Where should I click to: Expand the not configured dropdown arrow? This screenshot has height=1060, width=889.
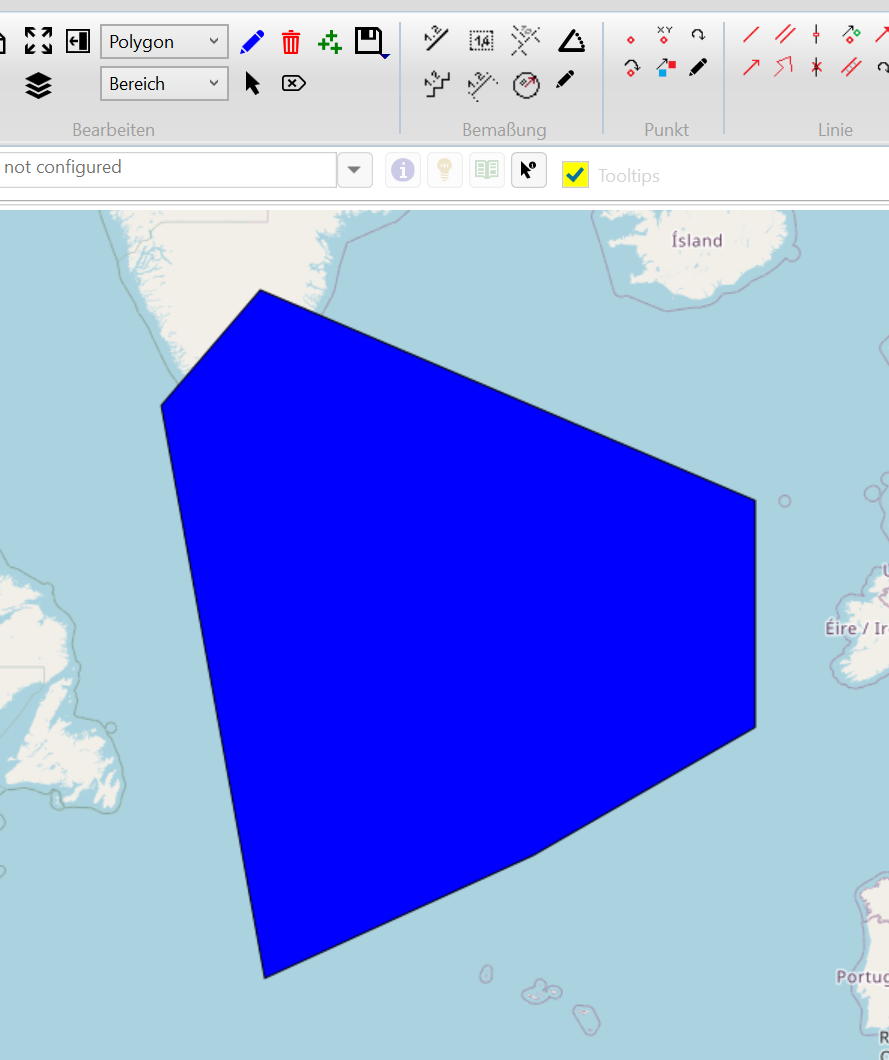tap(354, 170)
